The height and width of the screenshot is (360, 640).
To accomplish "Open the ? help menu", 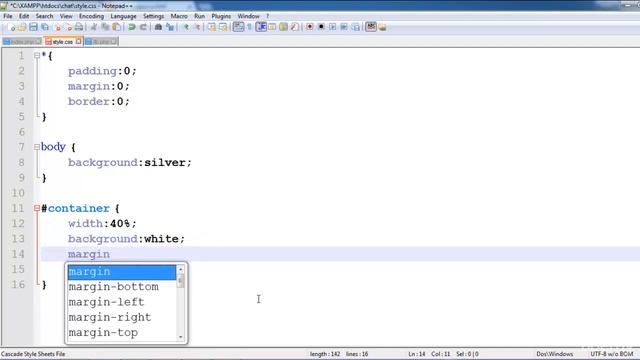I will tap(268, 16).
